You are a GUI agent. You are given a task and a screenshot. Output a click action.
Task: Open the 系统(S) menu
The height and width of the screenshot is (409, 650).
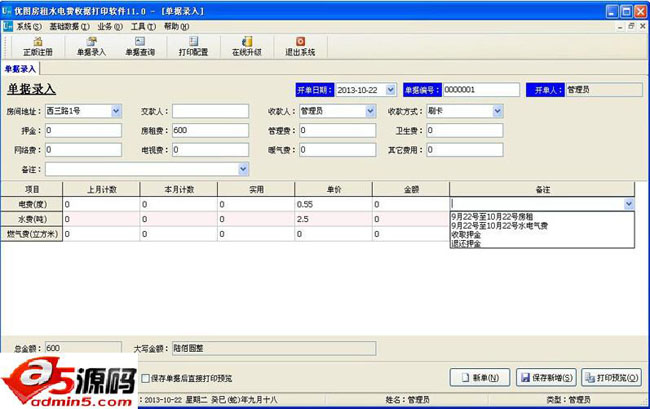[29, 27]
